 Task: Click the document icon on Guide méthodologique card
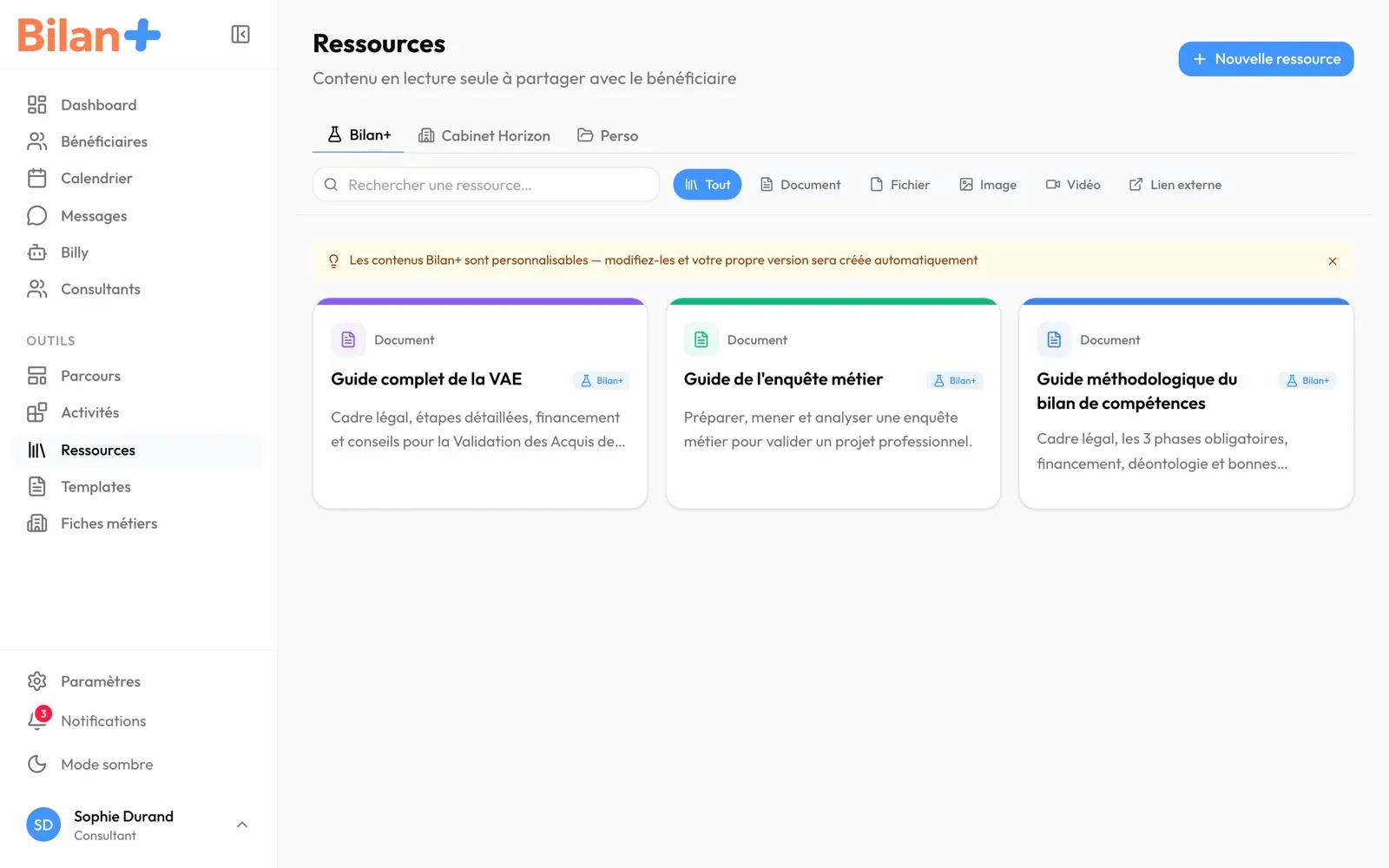point(1054,339)
